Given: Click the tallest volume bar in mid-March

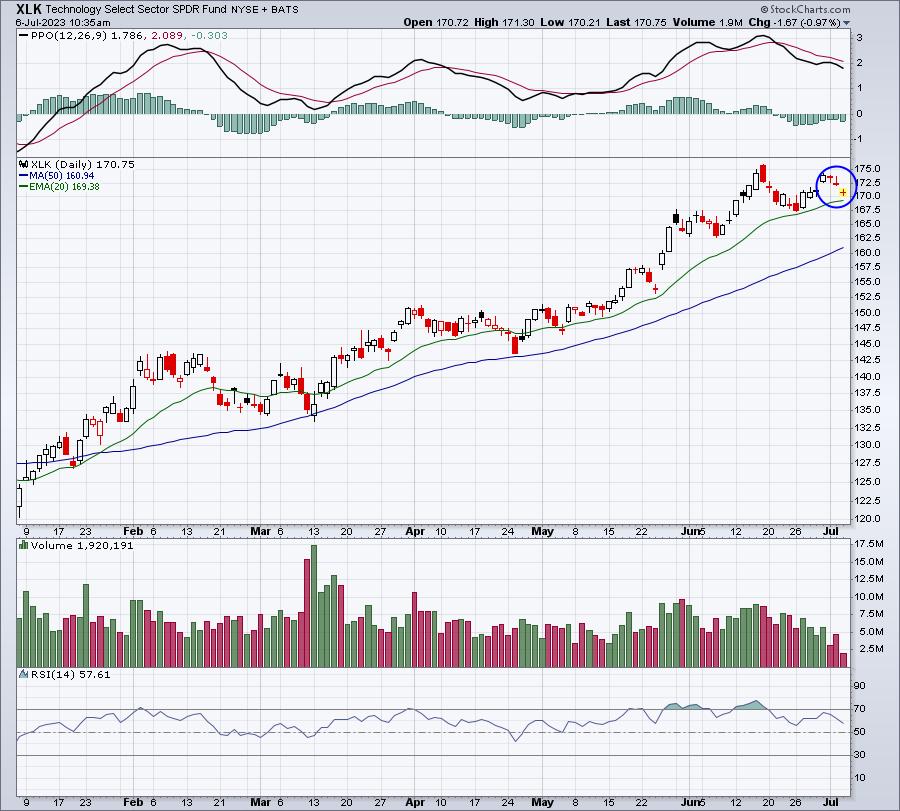Looking at the screenshot, I should (x=314, y=605).
